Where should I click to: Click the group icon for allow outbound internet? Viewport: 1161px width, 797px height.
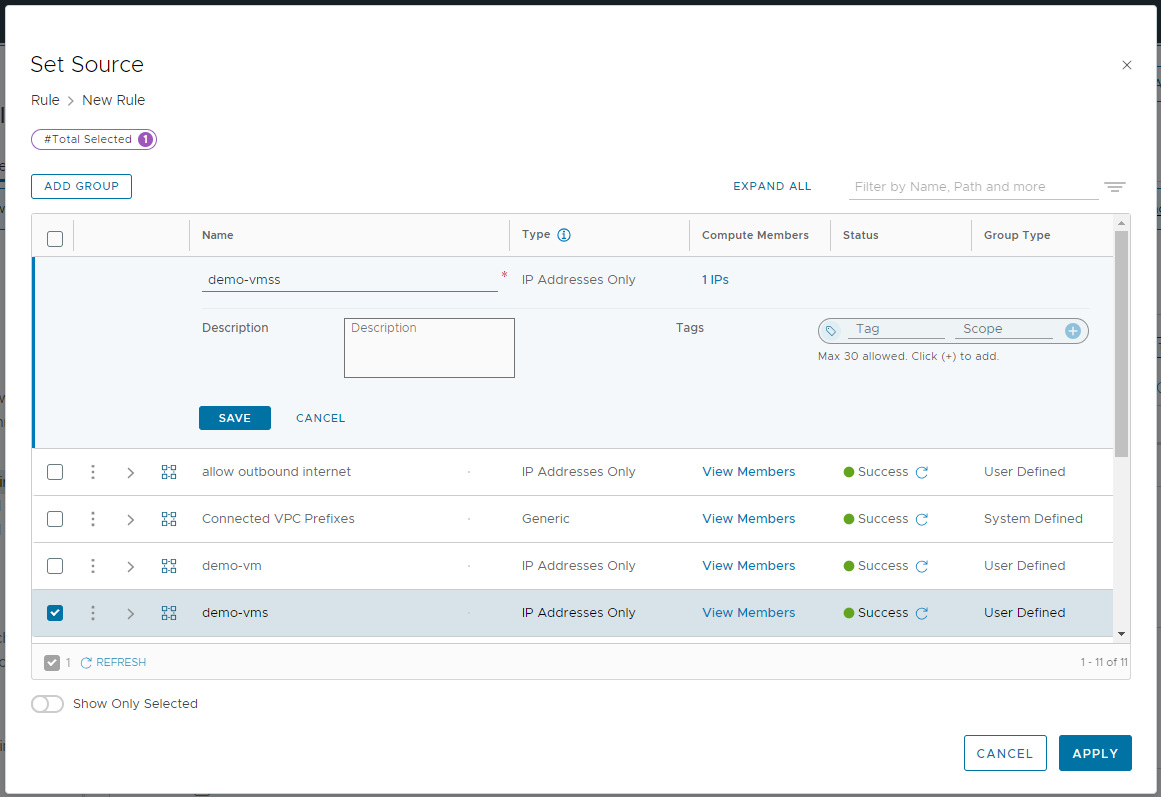pyautogui.click(x=169, y=472)
